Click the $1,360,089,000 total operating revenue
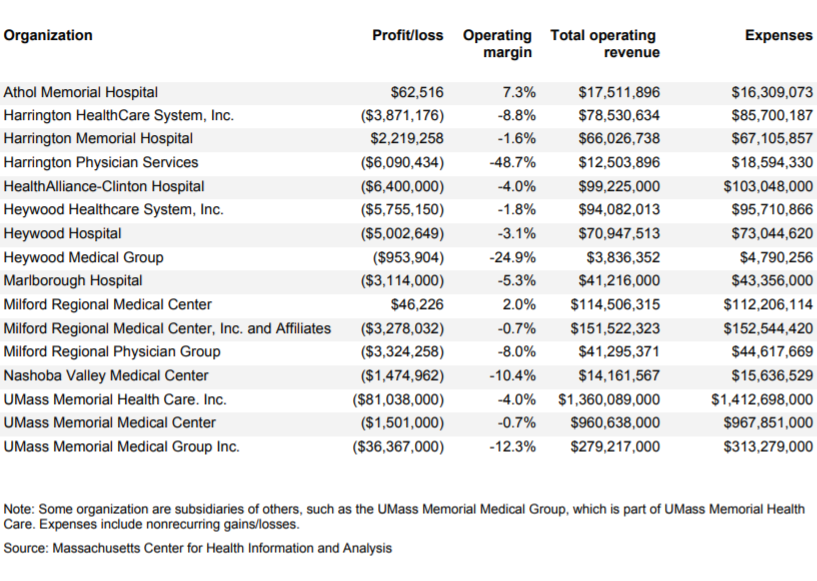 pyautogui.click(x=609, y=399)
